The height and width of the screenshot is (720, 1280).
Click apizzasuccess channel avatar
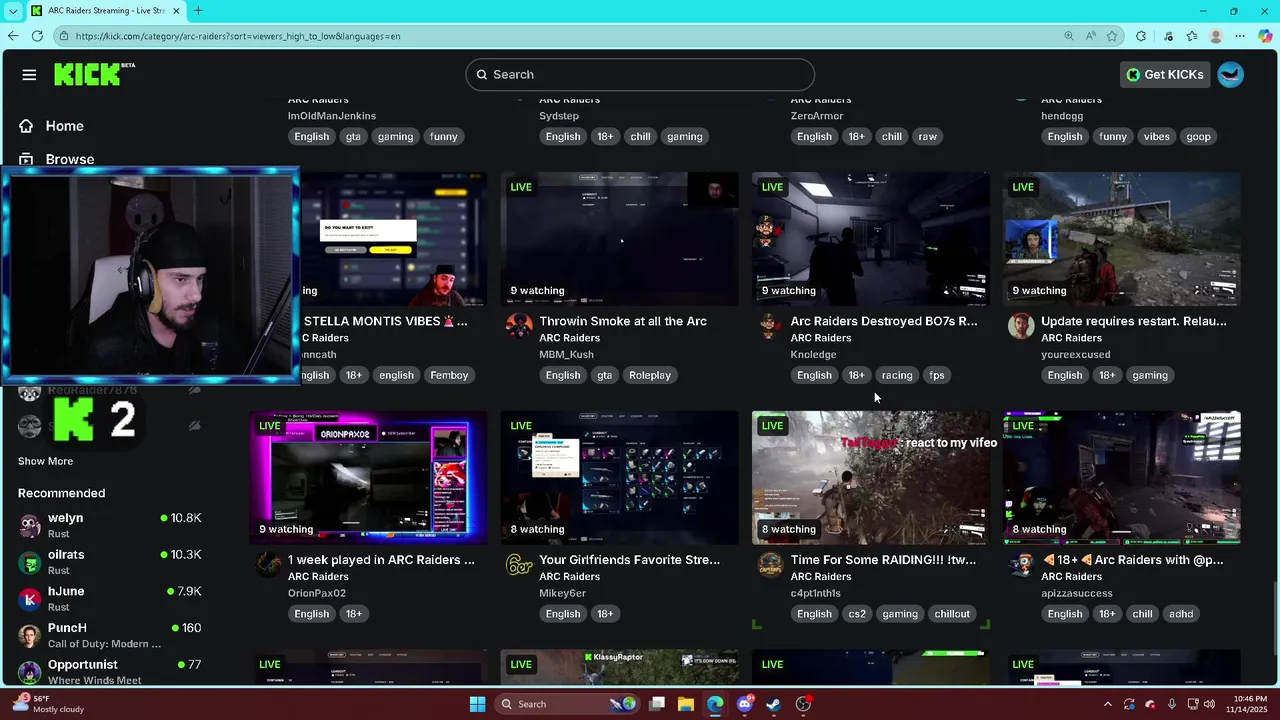point(1020,565)
